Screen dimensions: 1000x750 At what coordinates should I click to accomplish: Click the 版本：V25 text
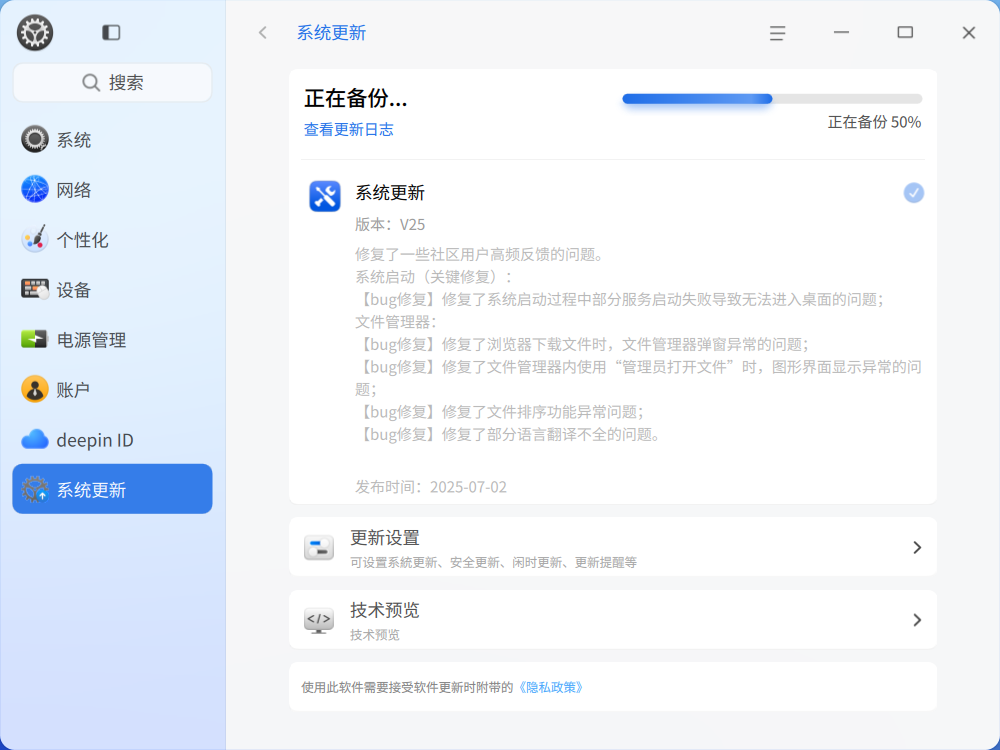pos(390,224)
